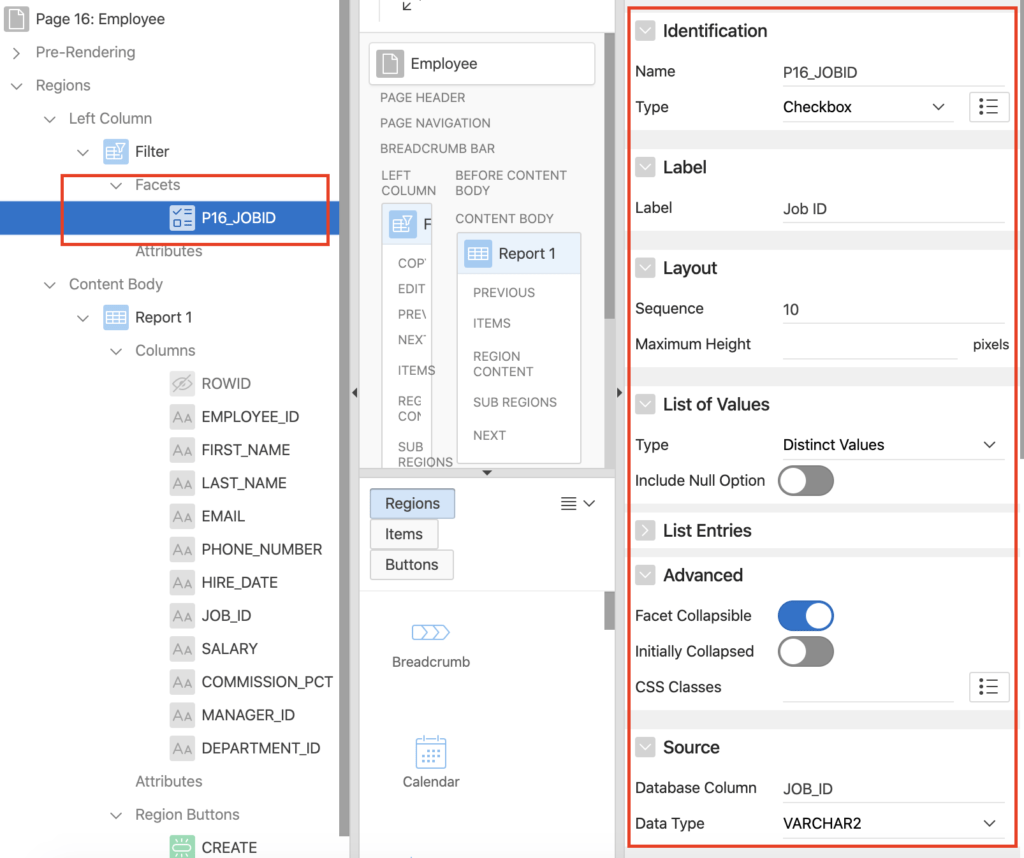1024x858 pixels.
Task: Click the HIRE_DATE column text icon
Action: point(182,582)
